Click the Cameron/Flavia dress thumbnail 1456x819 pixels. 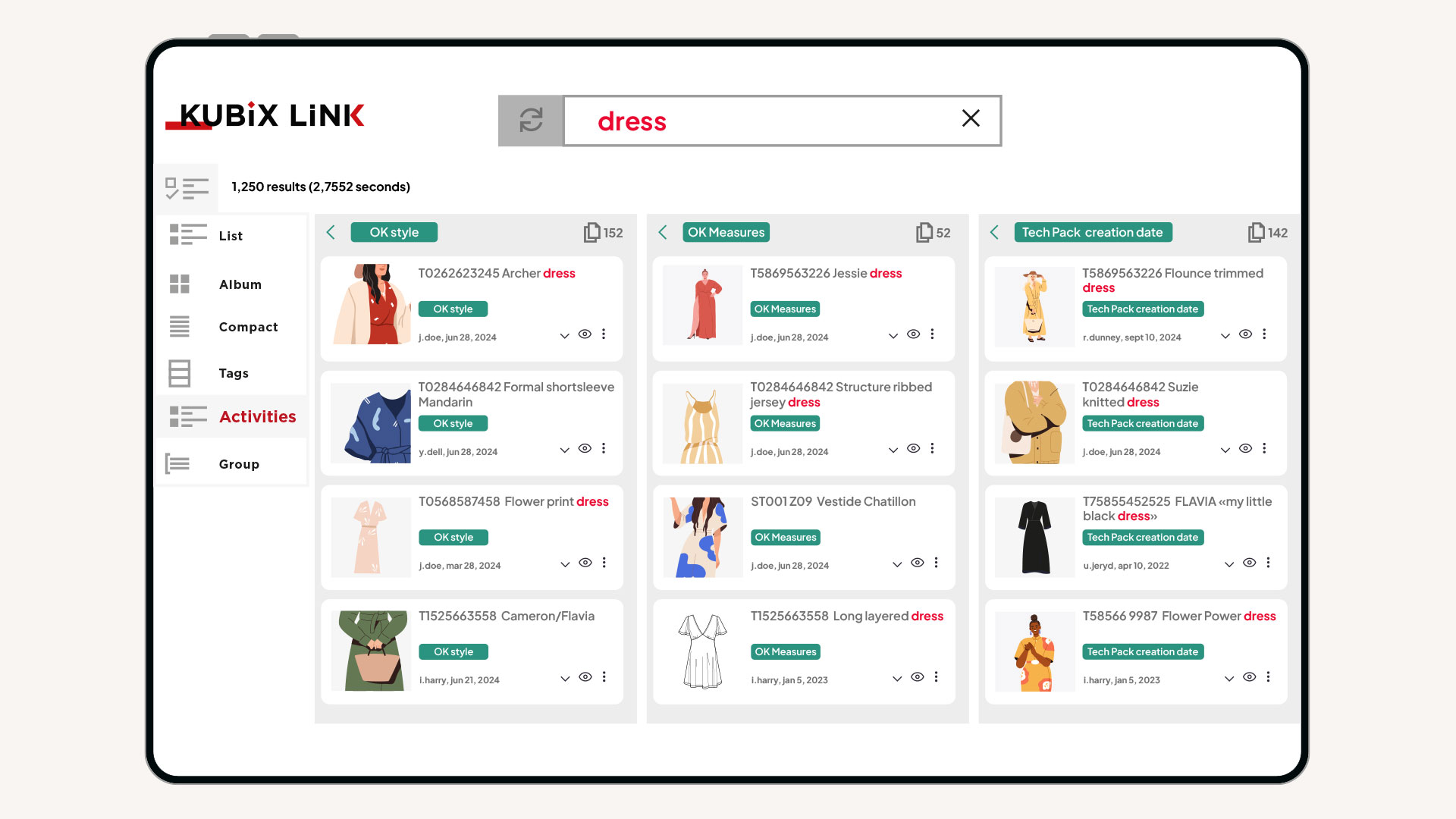370,651
